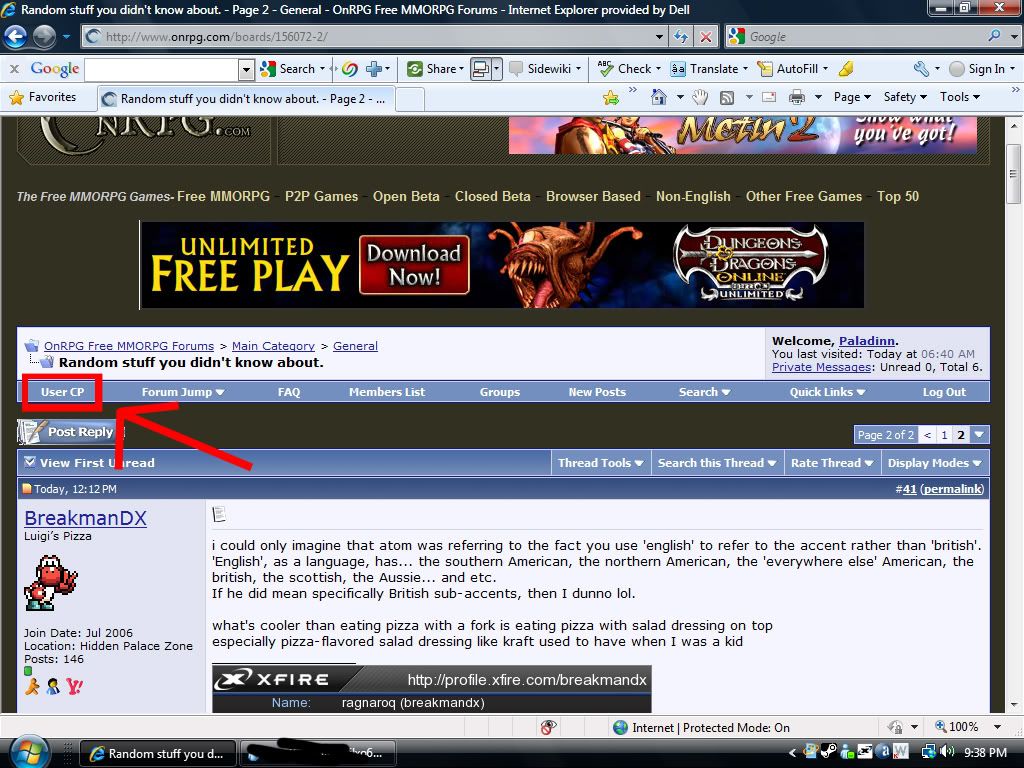The width and height of the screenshot is (1024, 768).
Task: Click the Yahoo messenger icon under BreakmanDX
Action: click(x=73, y=686)
